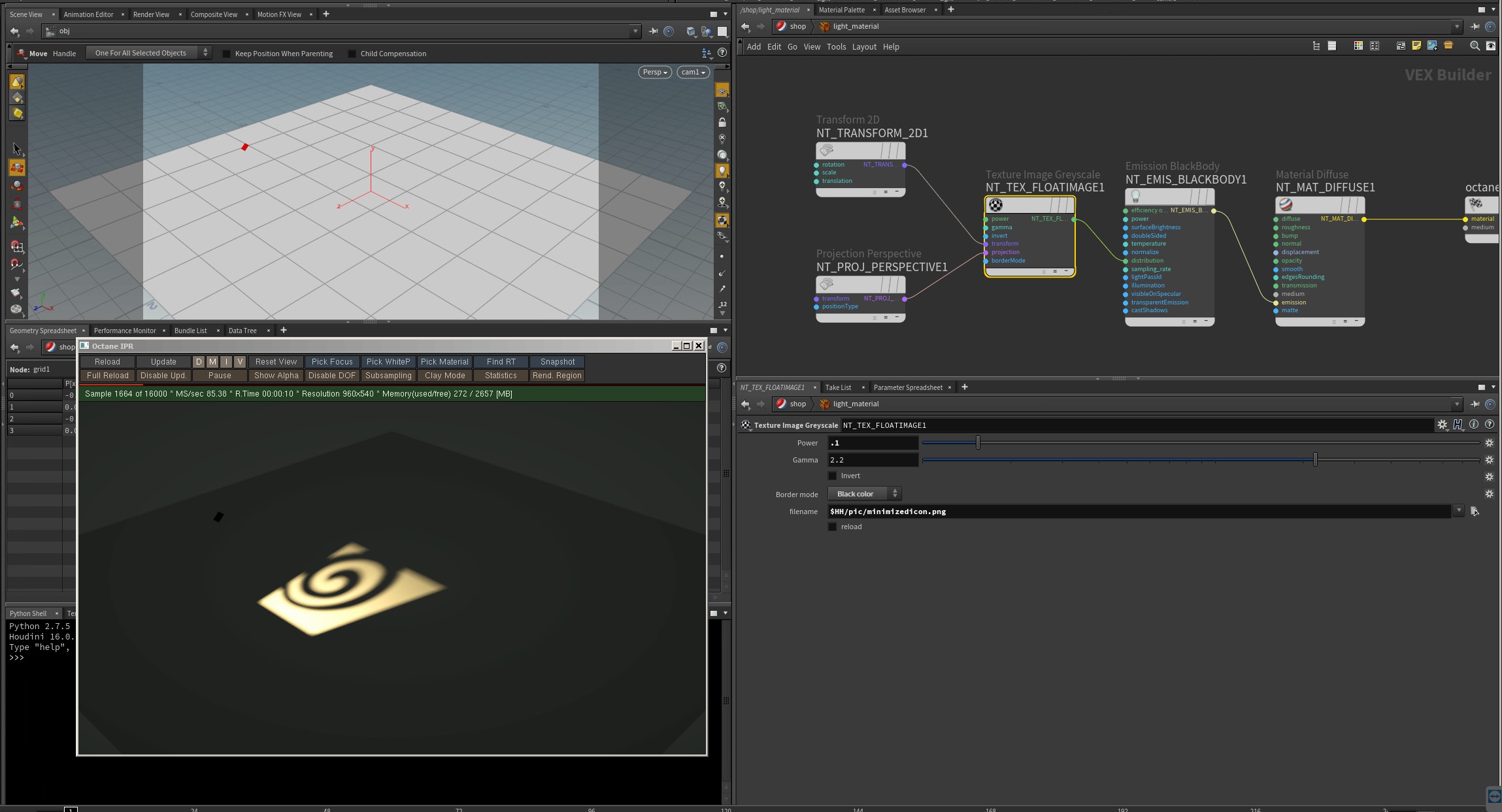Open parameter pane help question icon
The image size is (1502, 812).
(x=1489, y=425)
